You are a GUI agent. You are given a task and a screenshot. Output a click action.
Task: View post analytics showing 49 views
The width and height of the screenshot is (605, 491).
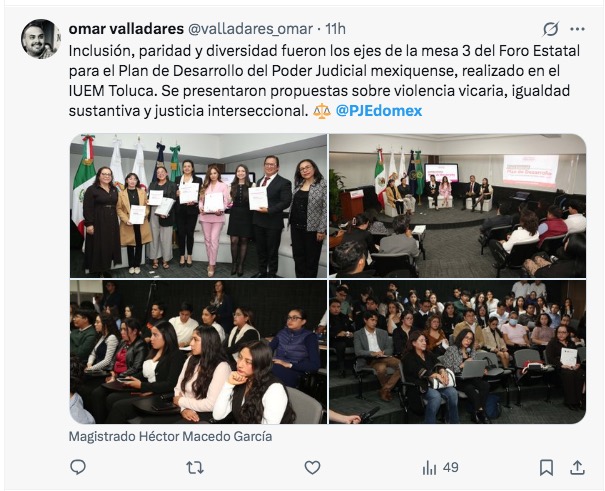click(440, 467)
